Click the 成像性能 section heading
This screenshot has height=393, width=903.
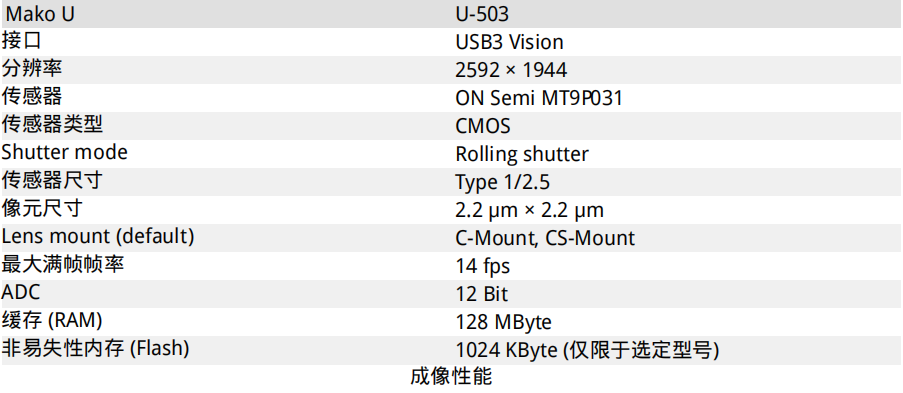point(451,377)
